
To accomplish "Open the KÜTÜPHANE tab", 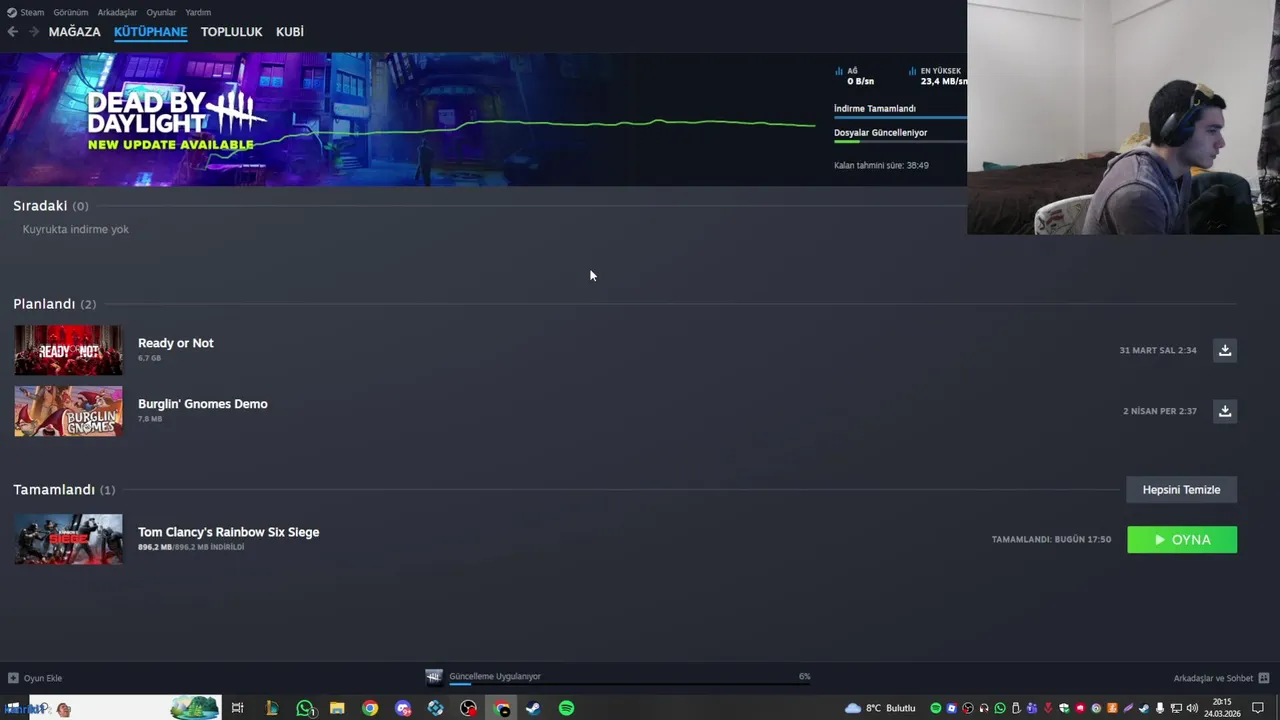I will coord(151,32).
